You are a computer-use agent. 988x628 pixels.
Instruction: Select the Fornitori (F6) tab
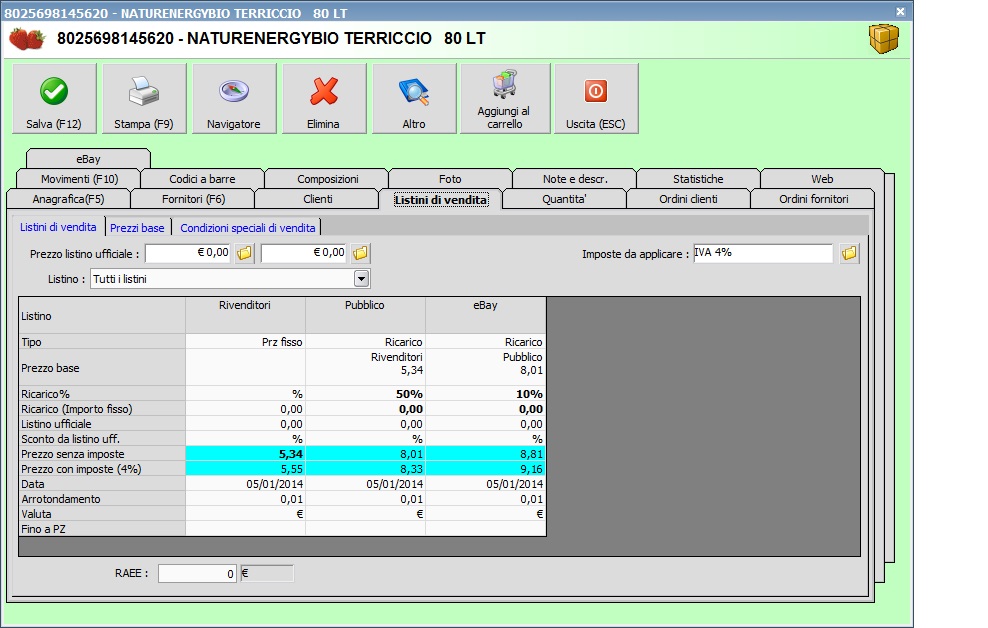(193, 199)
